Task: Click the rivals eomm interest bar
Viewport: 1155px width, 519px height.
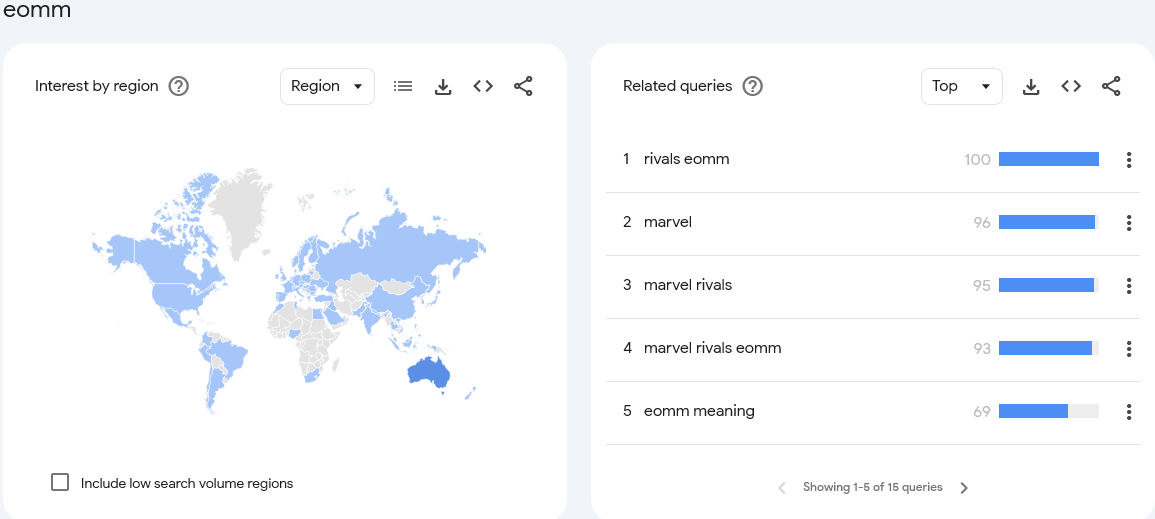Action: (1049, 159)
